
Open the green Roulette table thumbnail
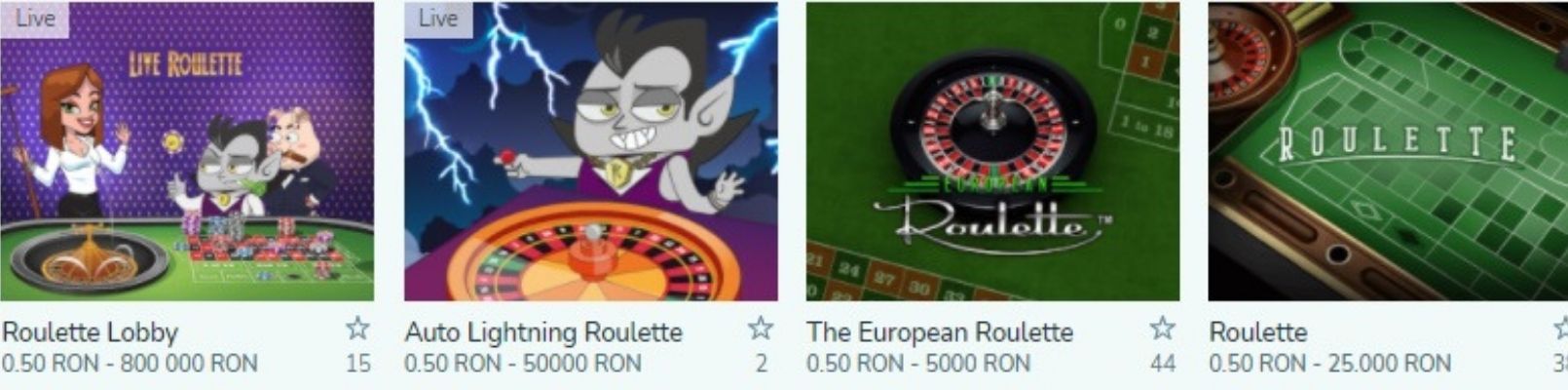click(1388, 151)
